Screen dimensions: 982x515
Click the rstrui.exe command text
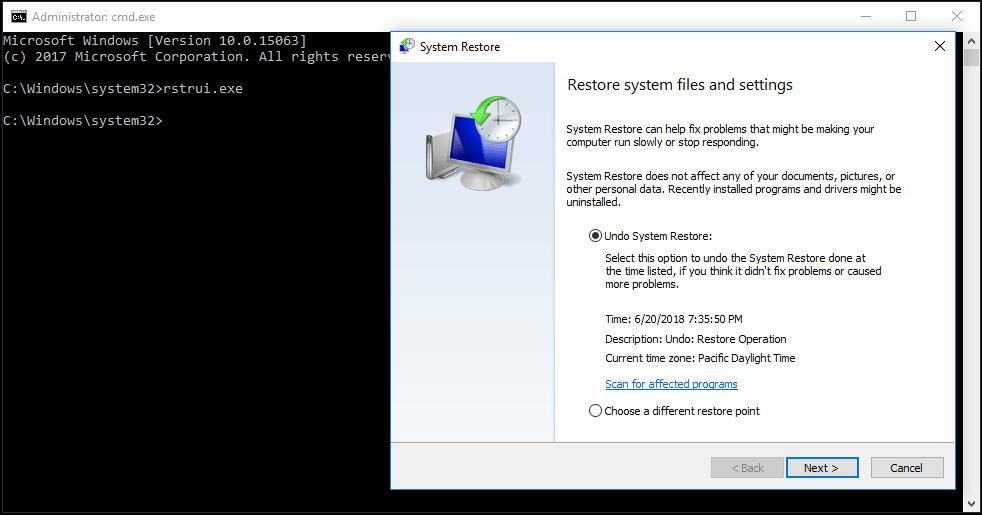(x=202, y=89)
